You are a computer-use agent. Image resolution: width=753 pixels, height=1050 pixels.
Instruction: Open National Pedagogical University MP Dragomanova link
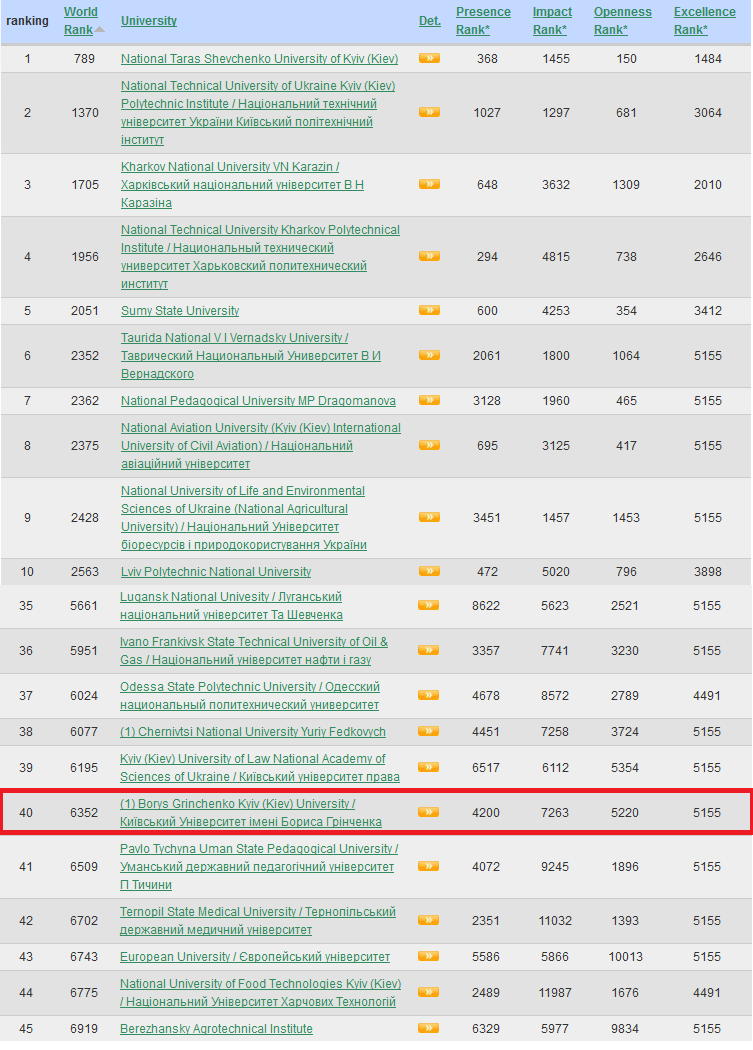258,401
